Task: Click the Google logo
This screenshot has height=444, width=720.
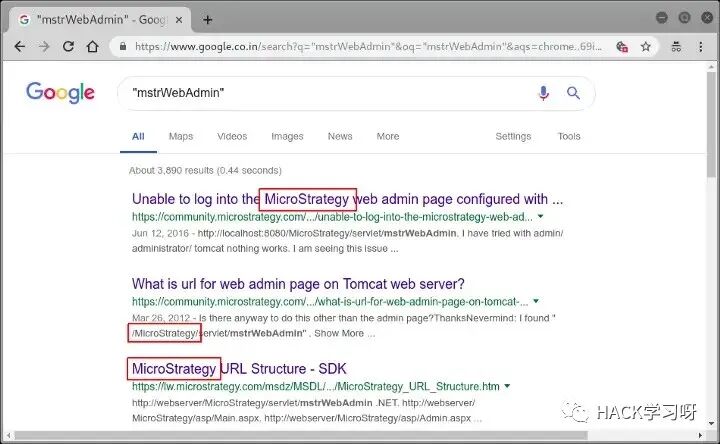Action: 60,93
